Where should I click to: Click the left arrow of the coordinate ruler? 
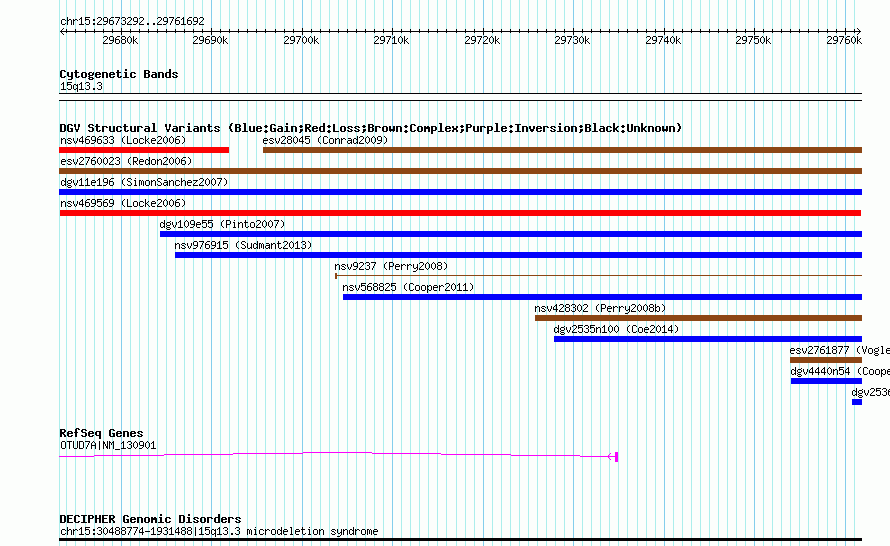62,32
